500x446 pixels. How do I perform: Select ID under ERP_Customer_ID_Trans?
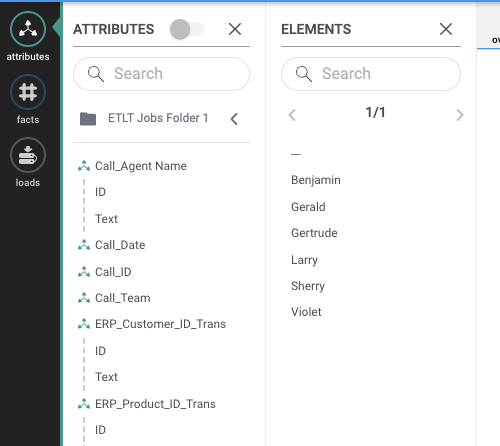click(x=100, y=351)
